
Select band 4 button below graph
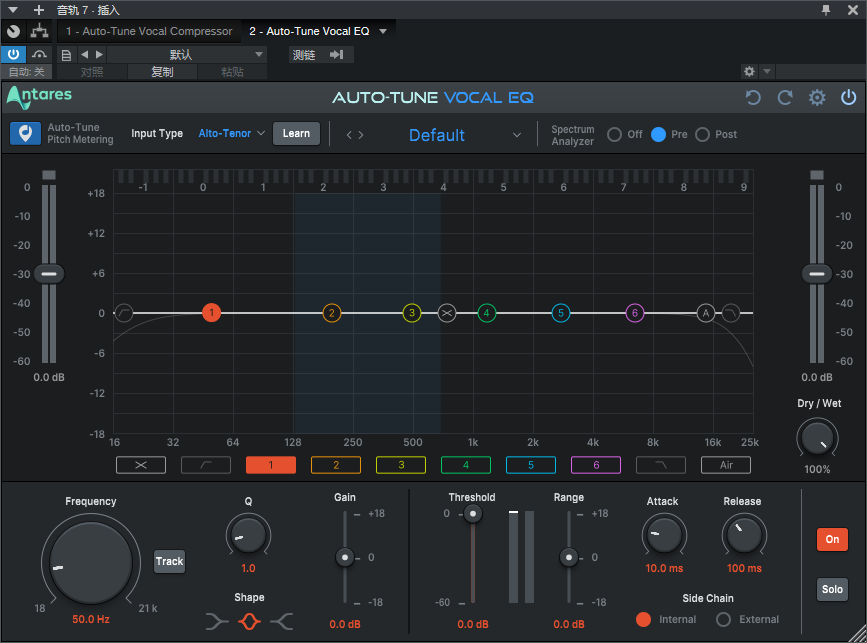pyautogui.click(x=466, y=465)
